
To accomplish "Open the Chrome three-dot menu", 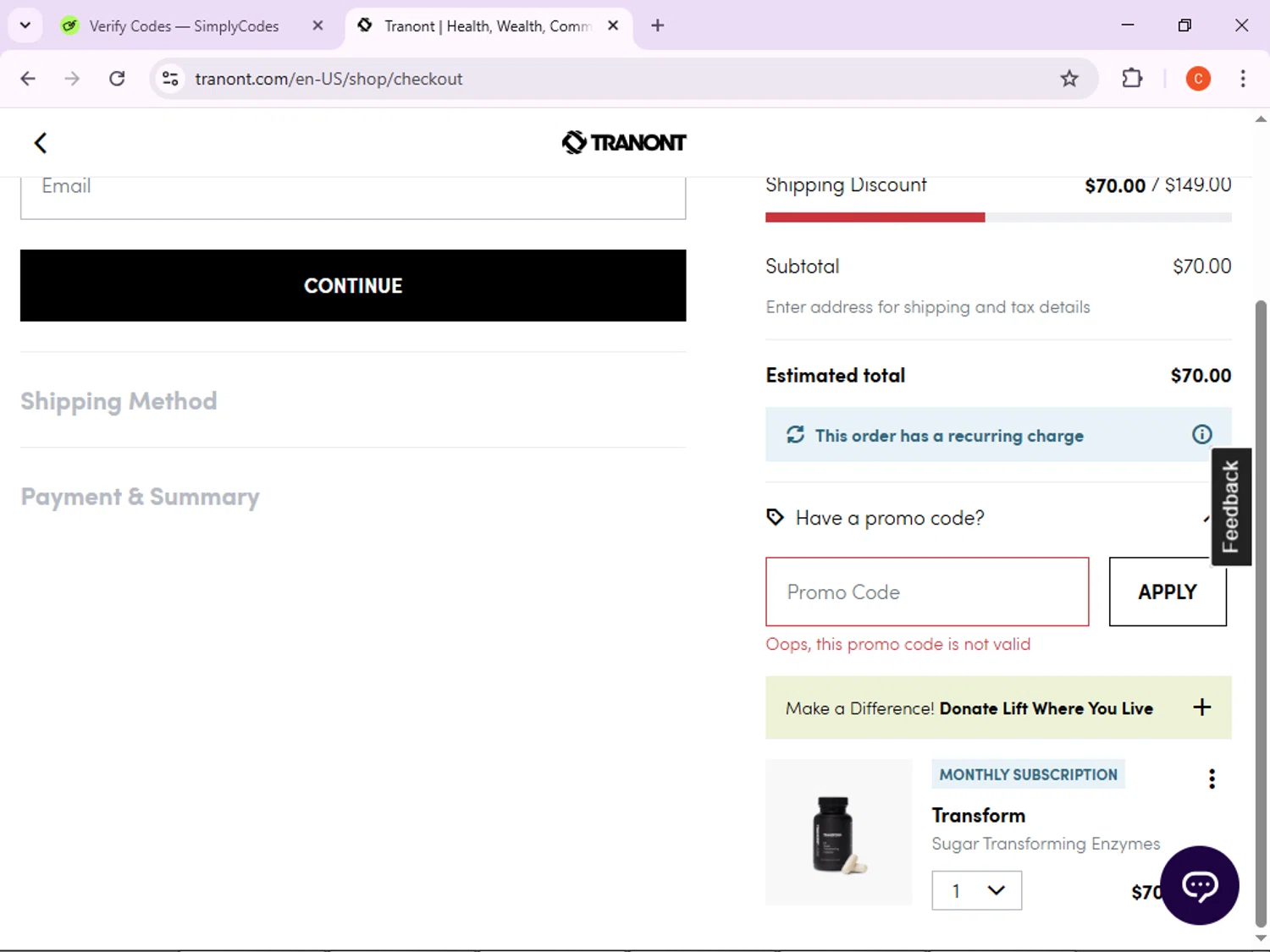I will (1243, 79).
